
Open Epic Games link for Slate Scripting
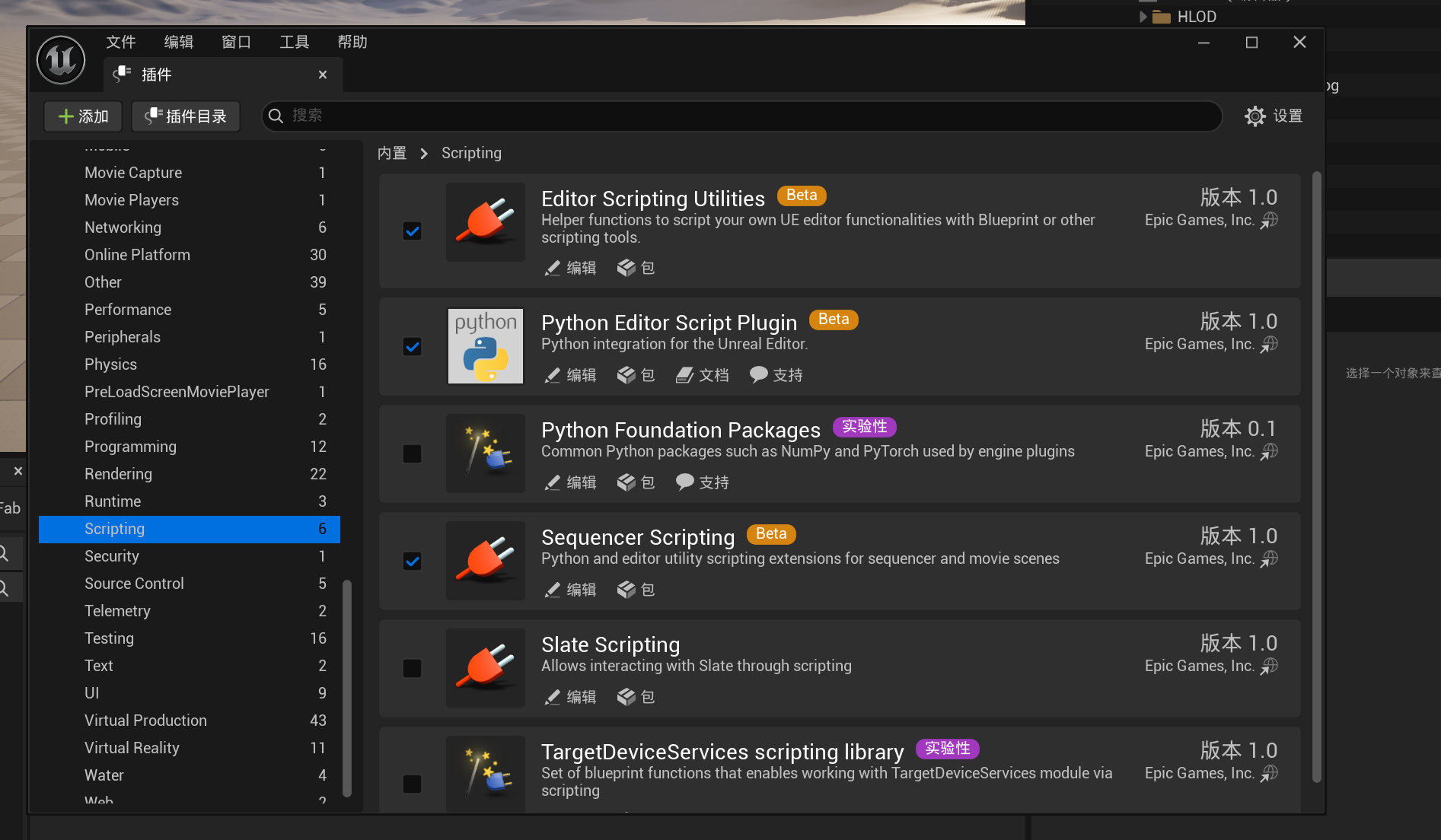1211,666
